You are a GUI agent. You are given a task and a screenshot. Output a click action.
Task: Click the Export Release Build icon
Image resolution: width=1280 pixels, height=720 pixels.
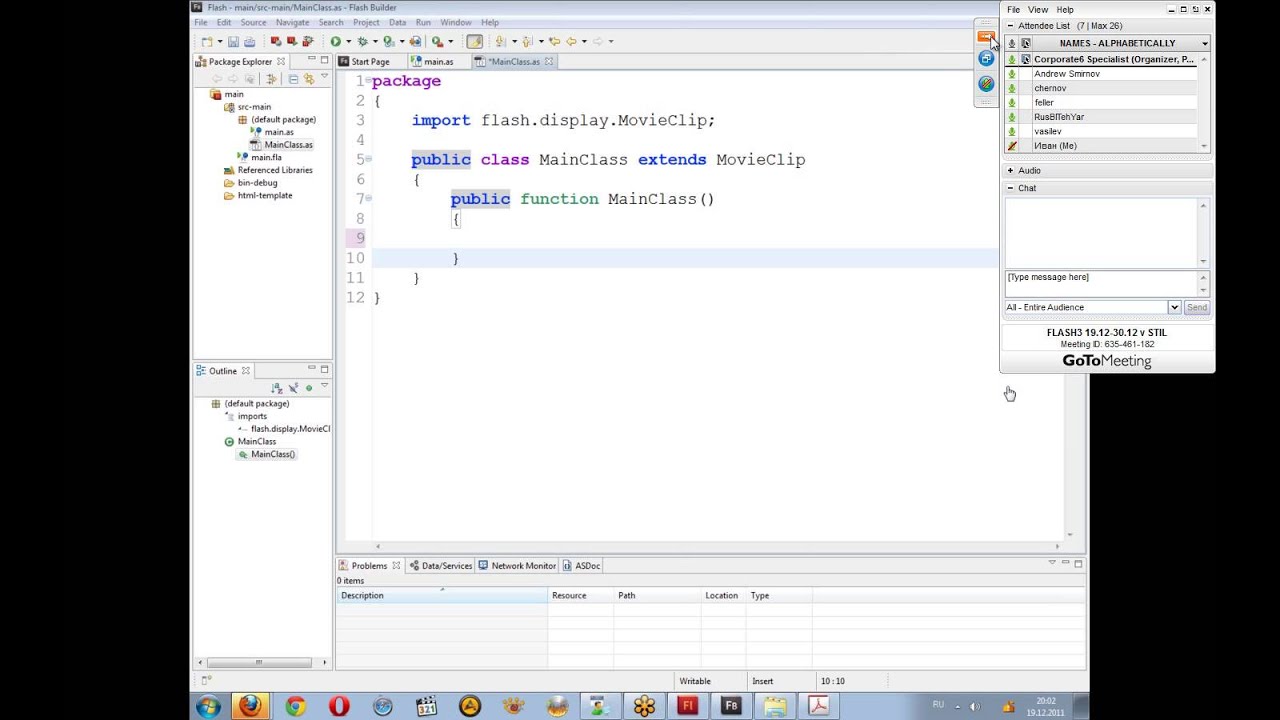coord(415,41)
